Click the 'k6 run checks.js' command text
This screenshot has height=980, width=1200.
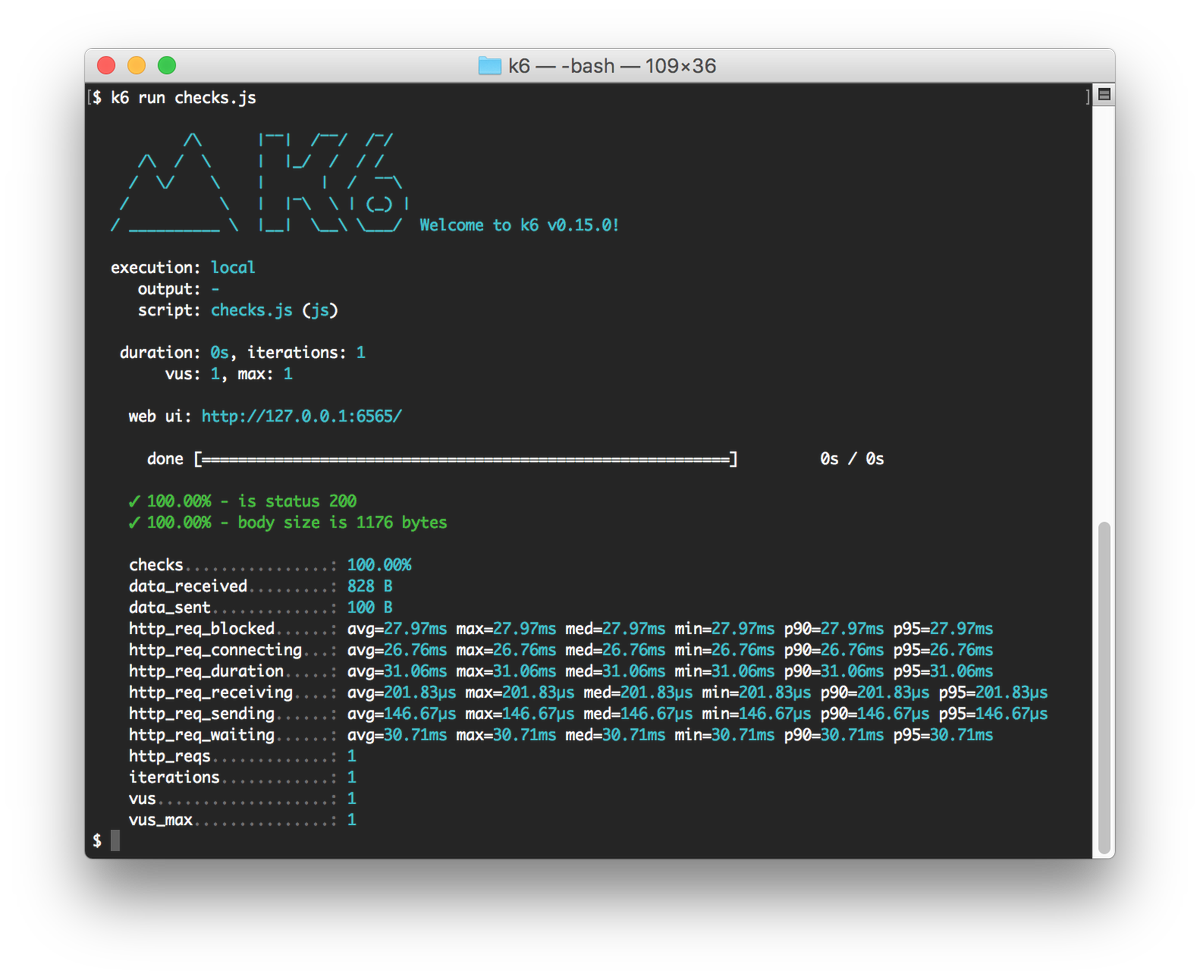(183, 97)
